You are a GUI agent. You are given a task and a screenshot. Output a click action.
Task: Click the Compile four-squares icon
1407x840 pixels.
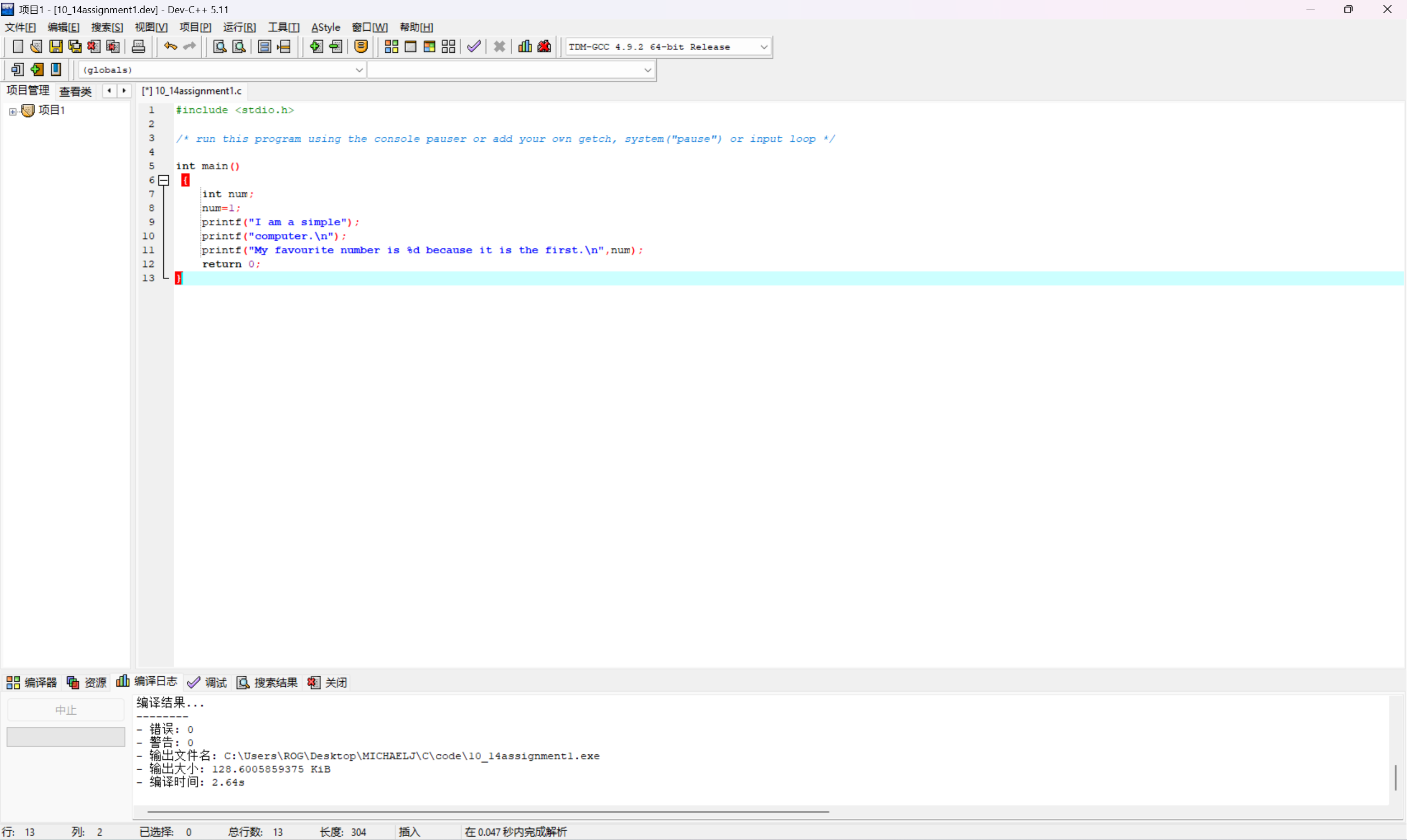pos(391,47)
